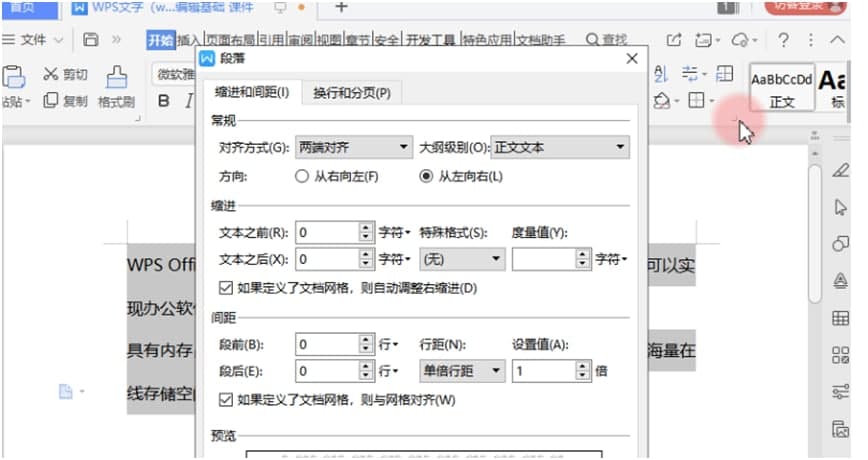Open unit dropdown next to 文本之后
The image size is (868, 460).
(x=394, y=259)
